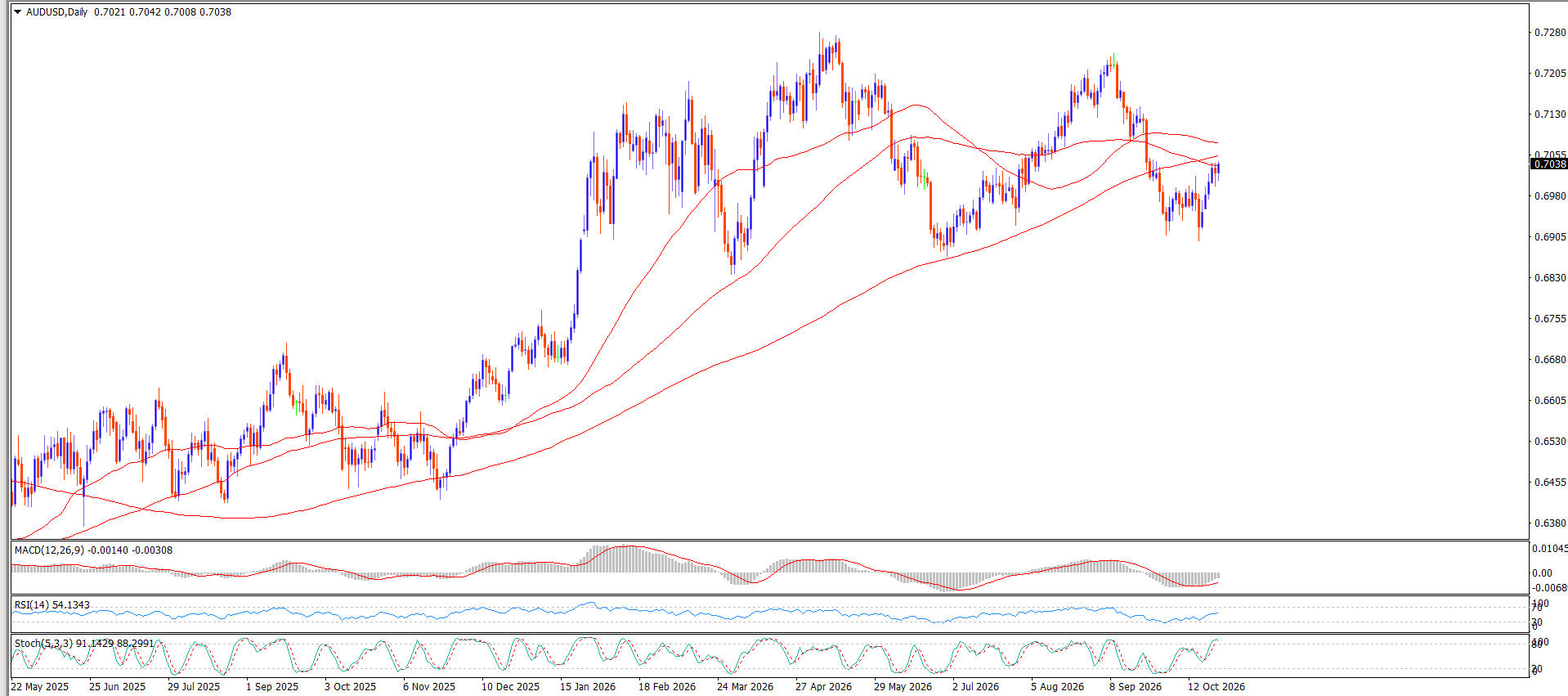This screenshot has height=696, width=1568.
Task: Click the 25 Jun 2025 date label
Action: point(117,687)
